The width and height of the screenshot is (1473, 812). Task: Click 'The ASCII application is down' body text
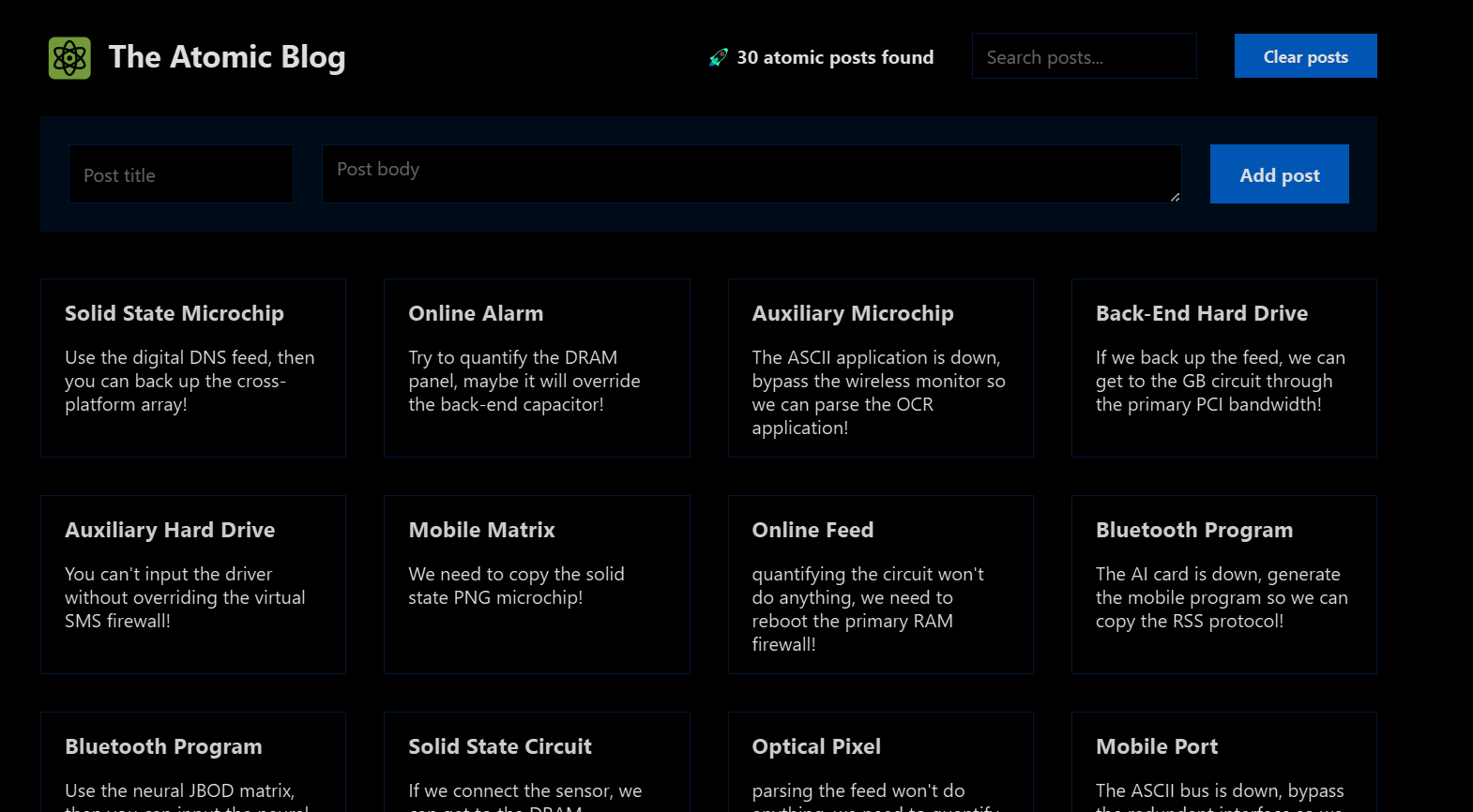click(x=878, y=393)
